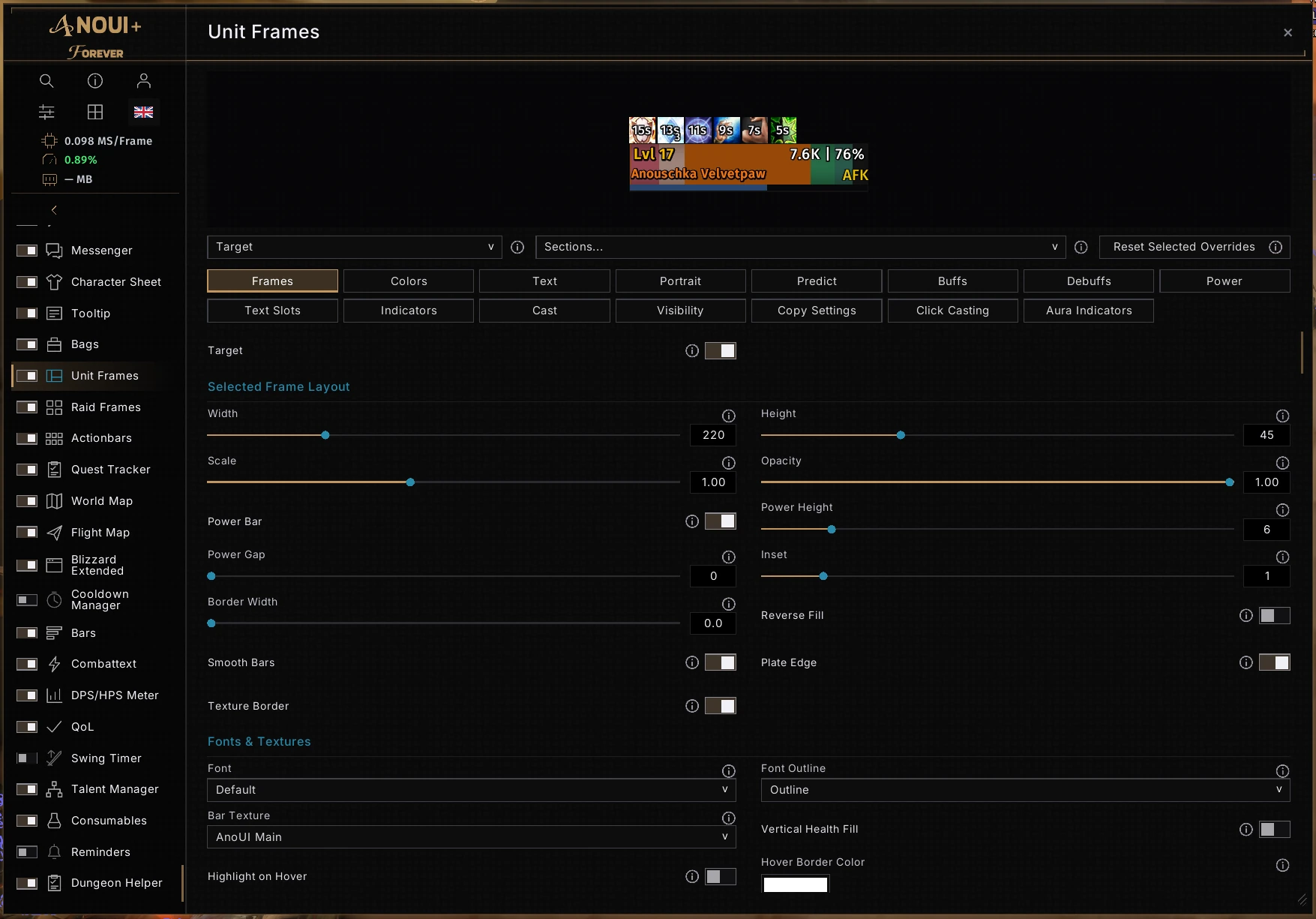Viewport: 1316px width, 919px height.
Task: Open the QoL module in sidebar
Action: pyautogui.click(x=82, y=727)
